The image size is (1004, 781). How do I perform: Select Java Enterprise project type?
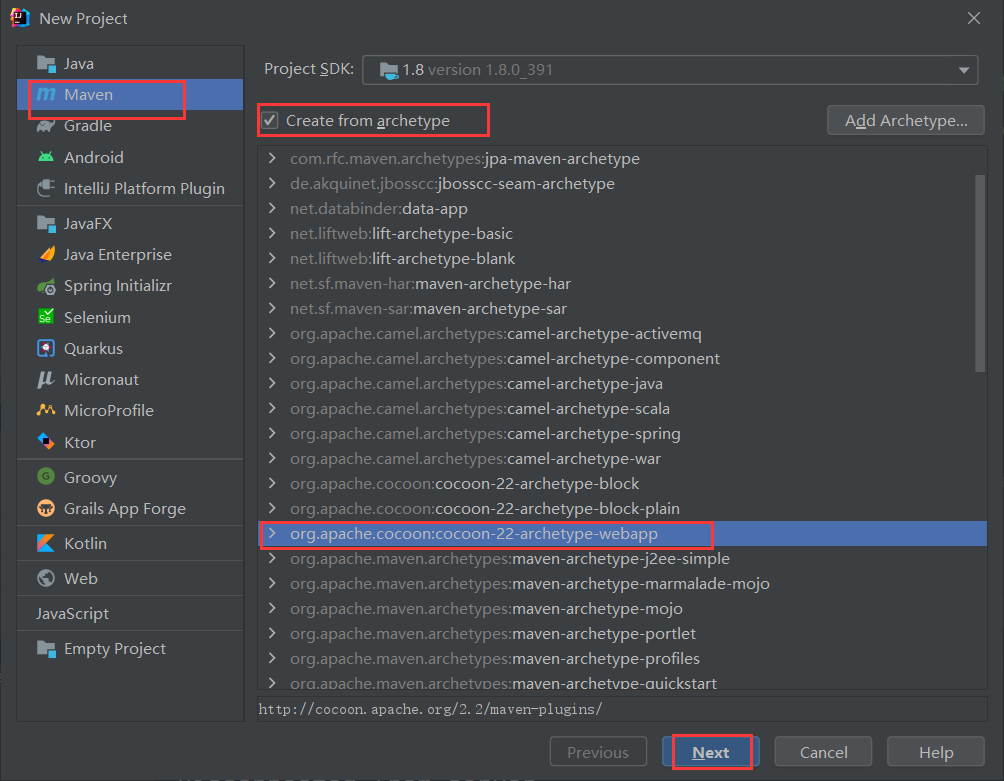[117, 255]
